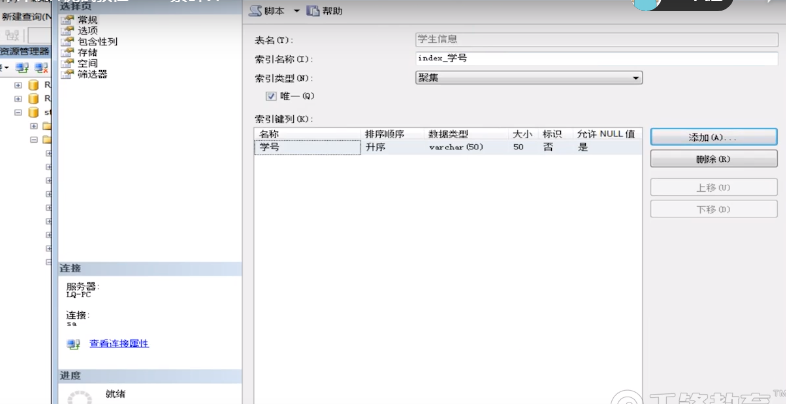
Task: Click the st database cylinder icon
Action: (34, 112)
